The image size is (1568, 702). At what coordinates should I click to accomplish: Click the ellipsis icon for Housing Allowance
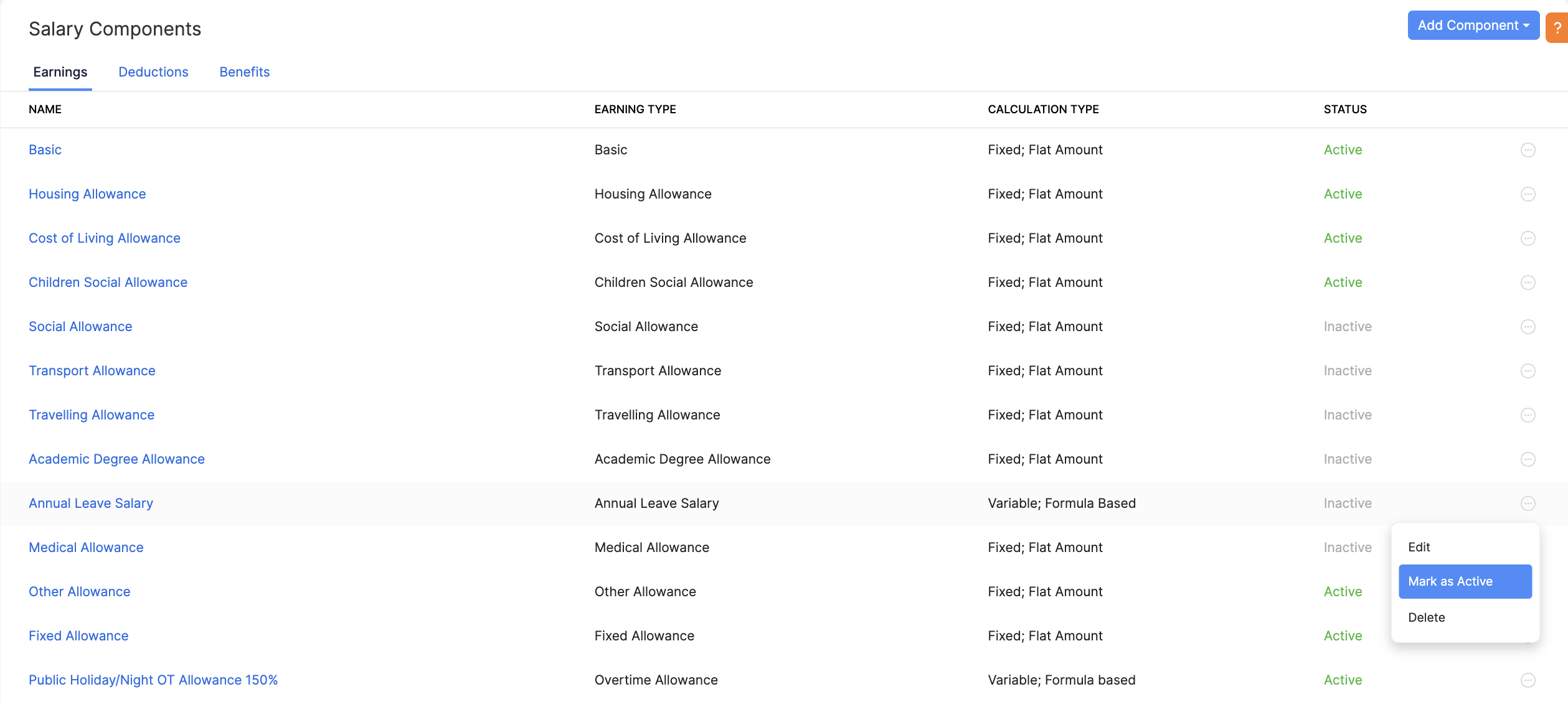coord(1528,194)
